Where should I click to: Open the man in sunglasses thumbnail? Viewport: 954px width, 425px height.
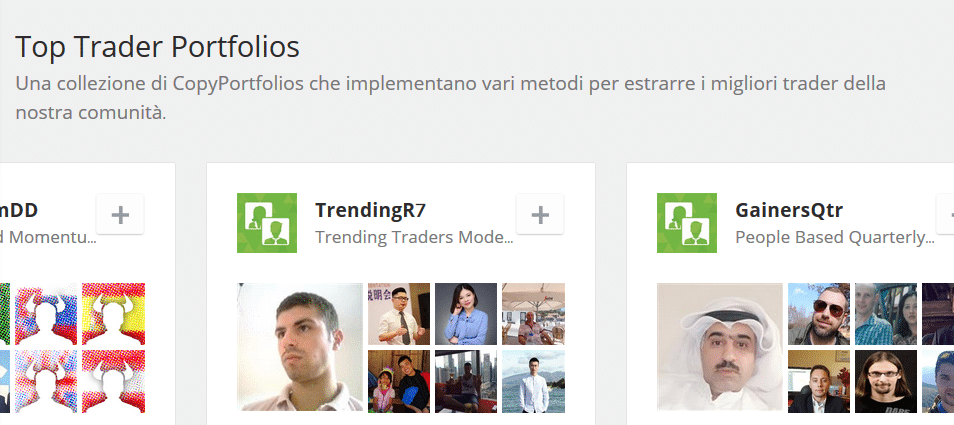click(819, 314)
